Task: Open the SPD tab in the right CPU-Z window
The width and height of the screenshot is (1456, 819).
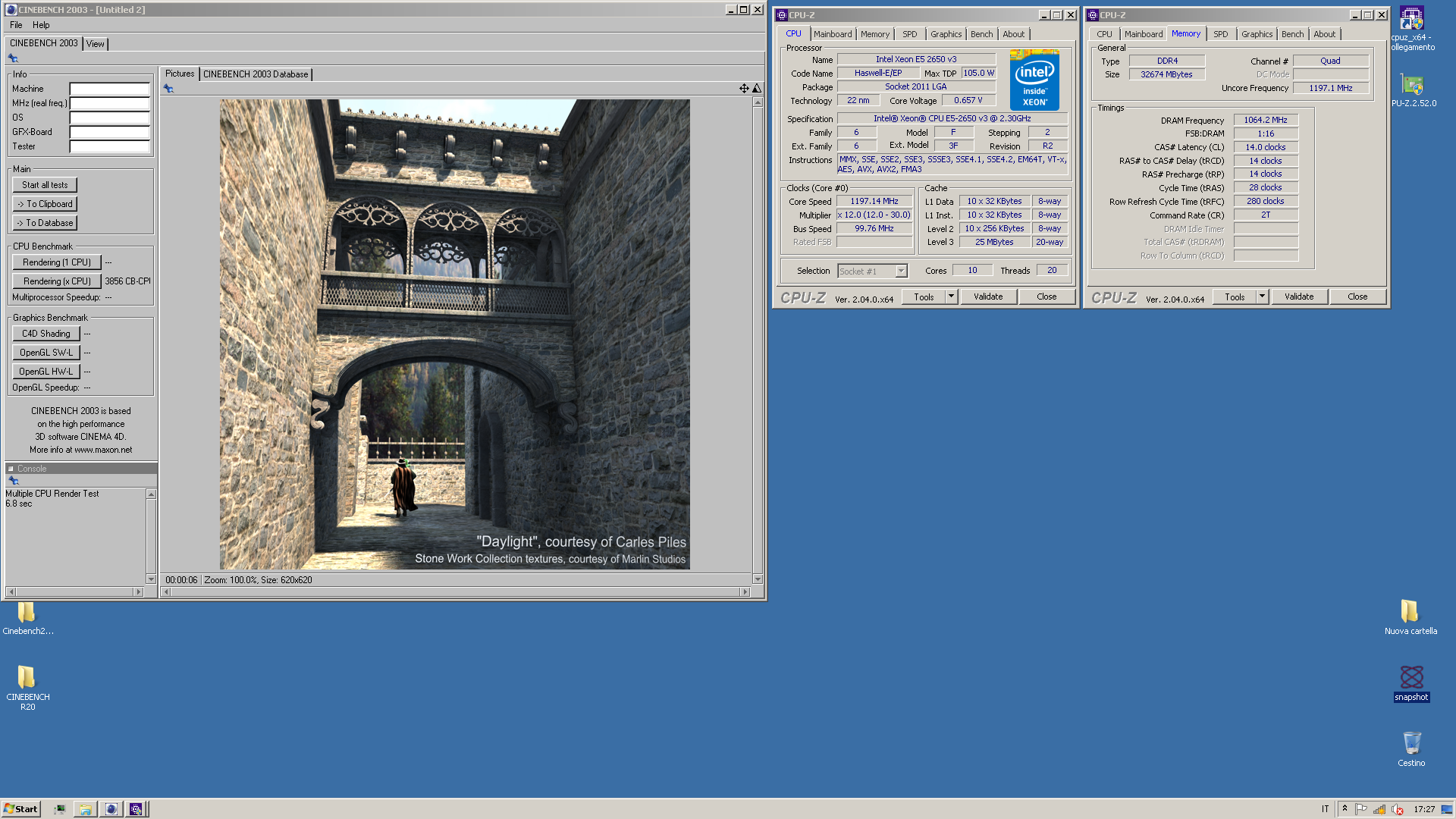Action: pyautogui.click(x=1220, y=34)
